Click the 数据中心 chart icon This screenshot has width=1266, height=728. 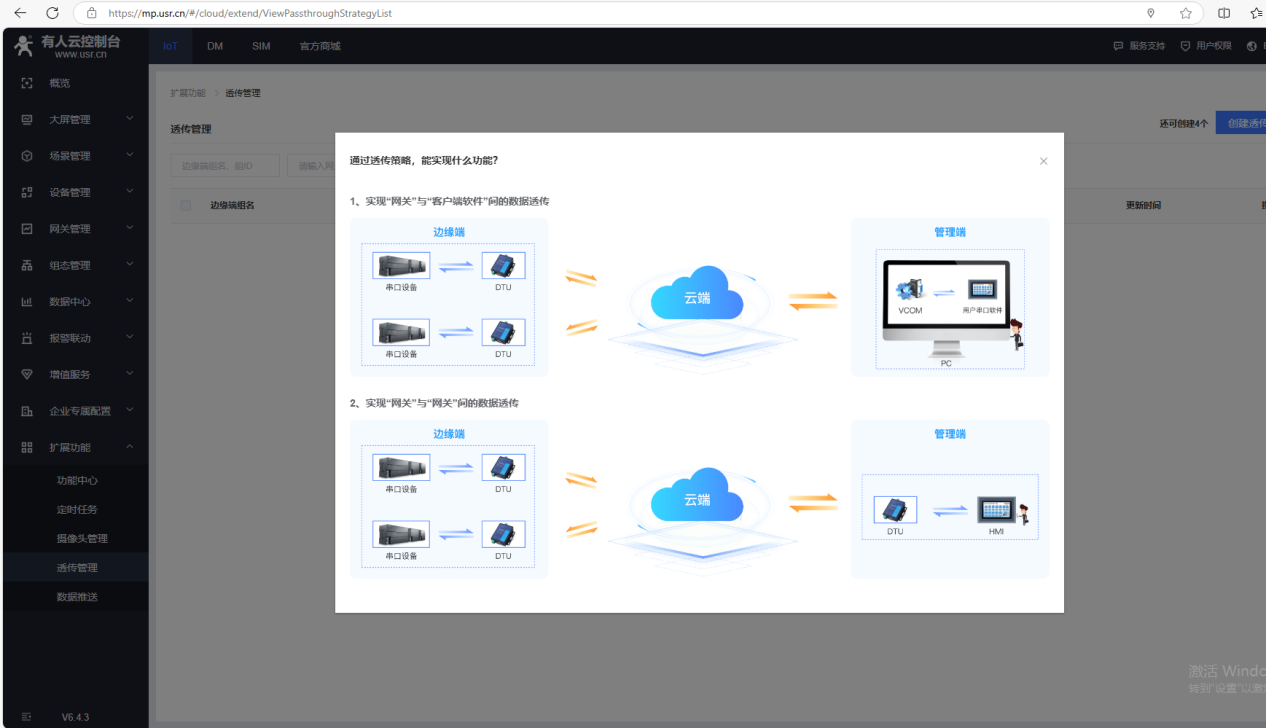pyautogui.click(x=27, y=302)
